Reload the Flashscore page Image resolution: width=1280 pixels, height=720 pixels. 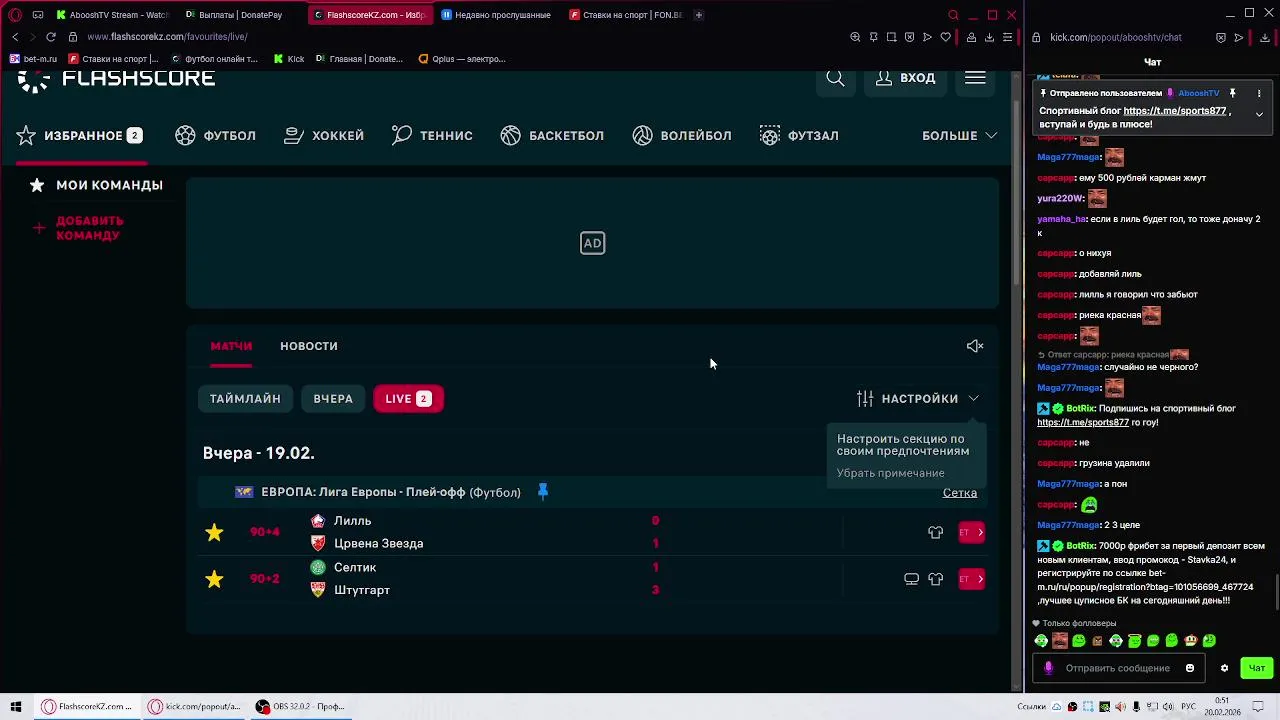tap(51, 37)
